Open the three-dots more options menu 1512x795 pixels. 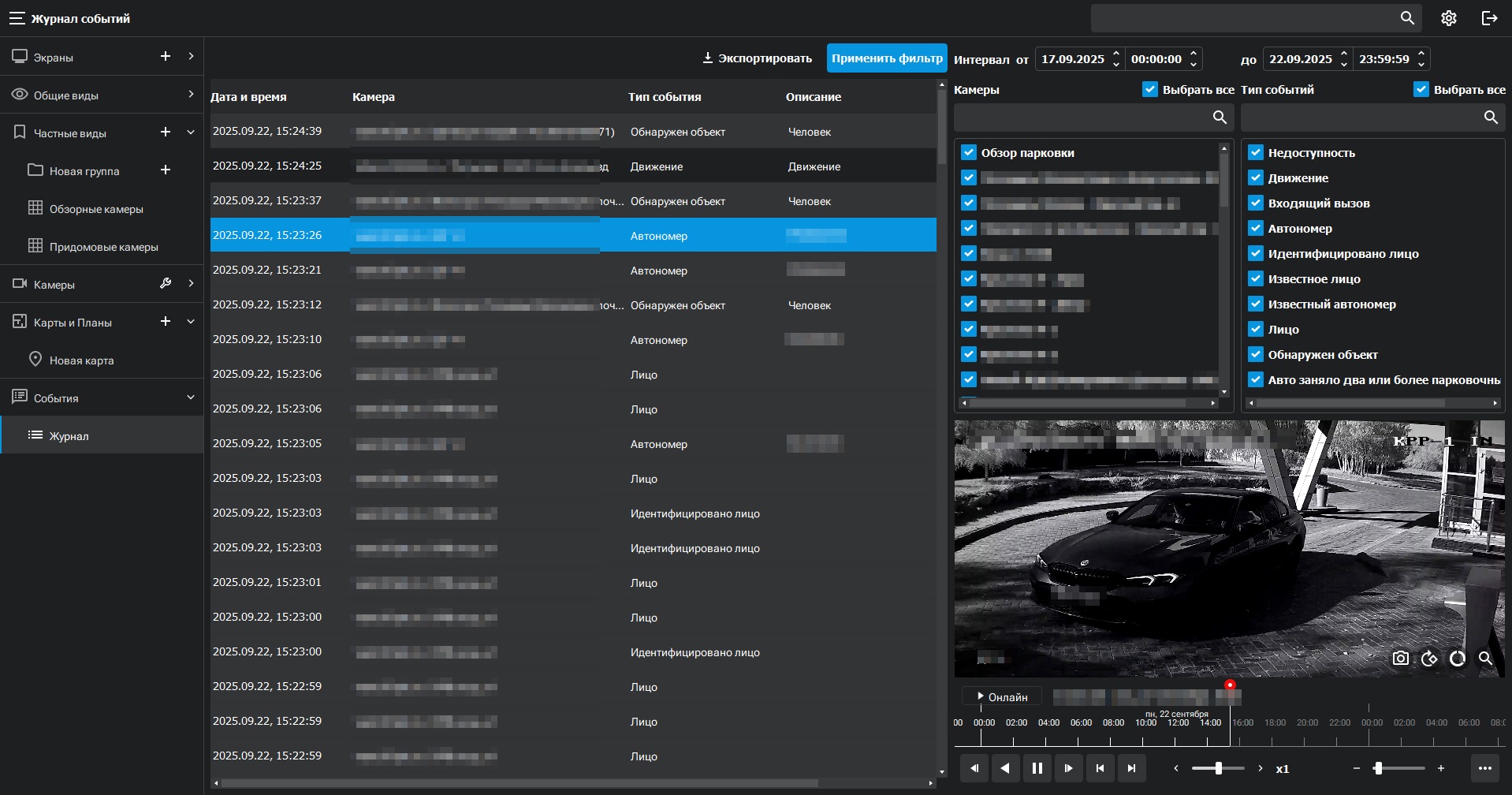[1484, 768]
